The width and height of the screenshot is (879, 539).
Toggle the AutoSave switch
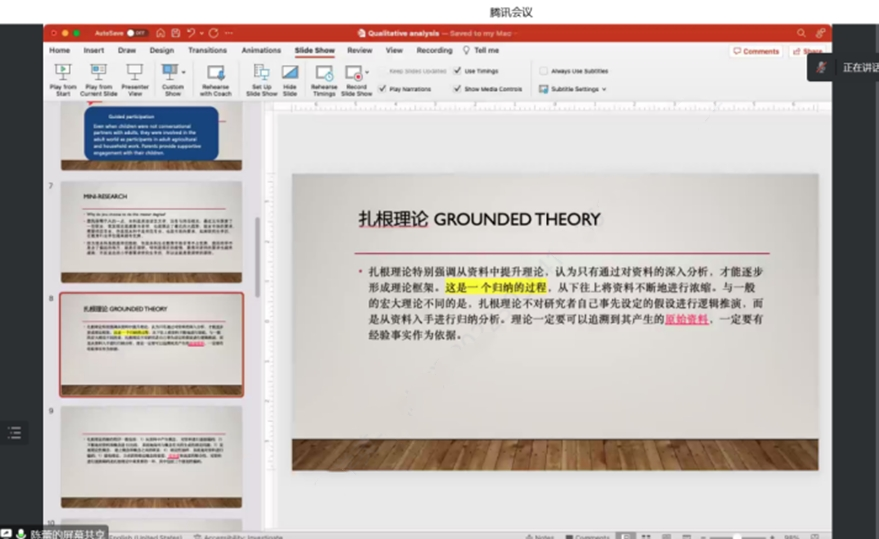(133, 33)
